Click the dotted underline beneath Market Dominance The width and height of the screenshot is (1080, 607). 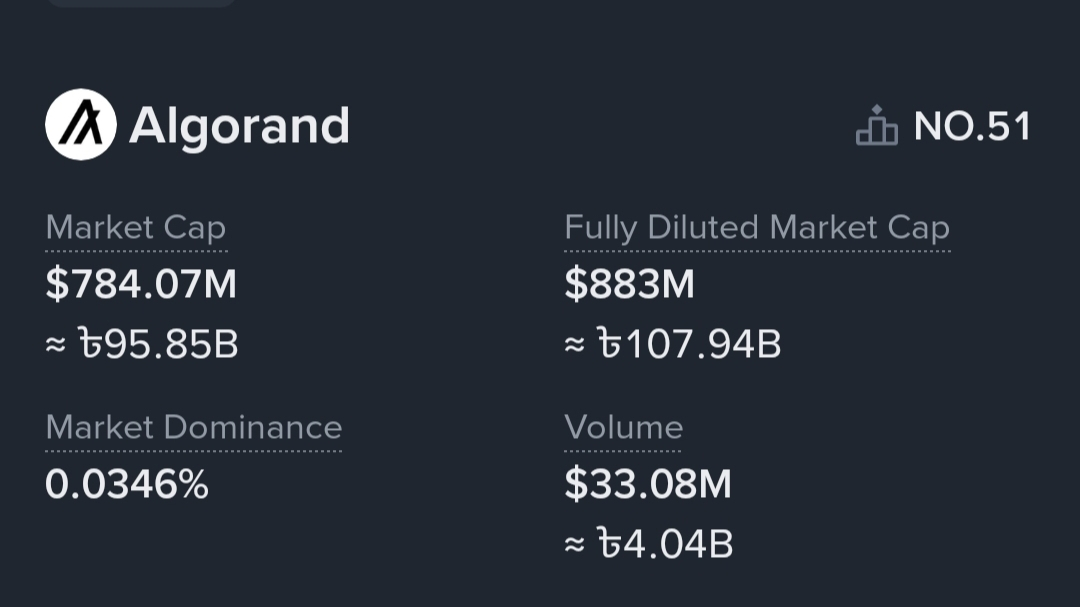point(194,450)
